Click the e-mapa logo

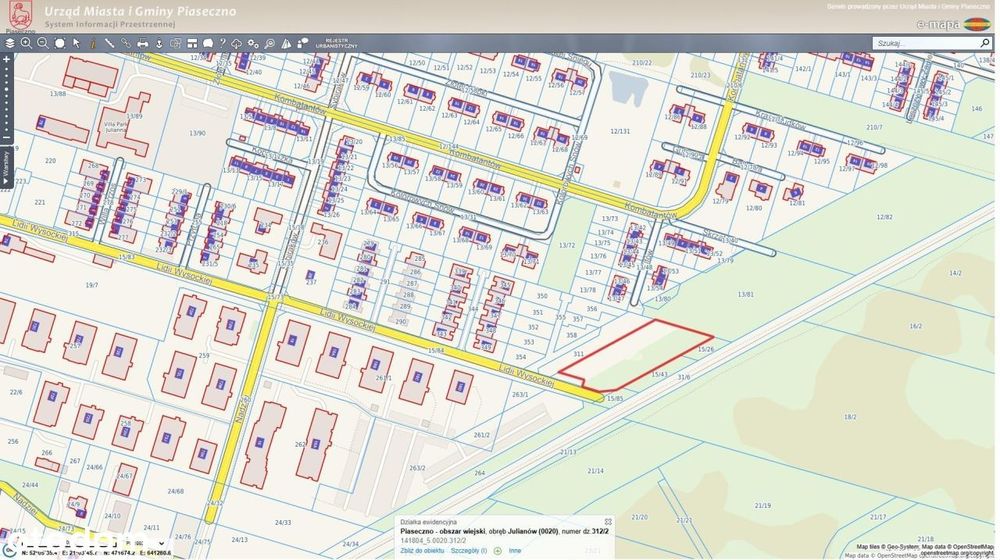coord(953,24)
